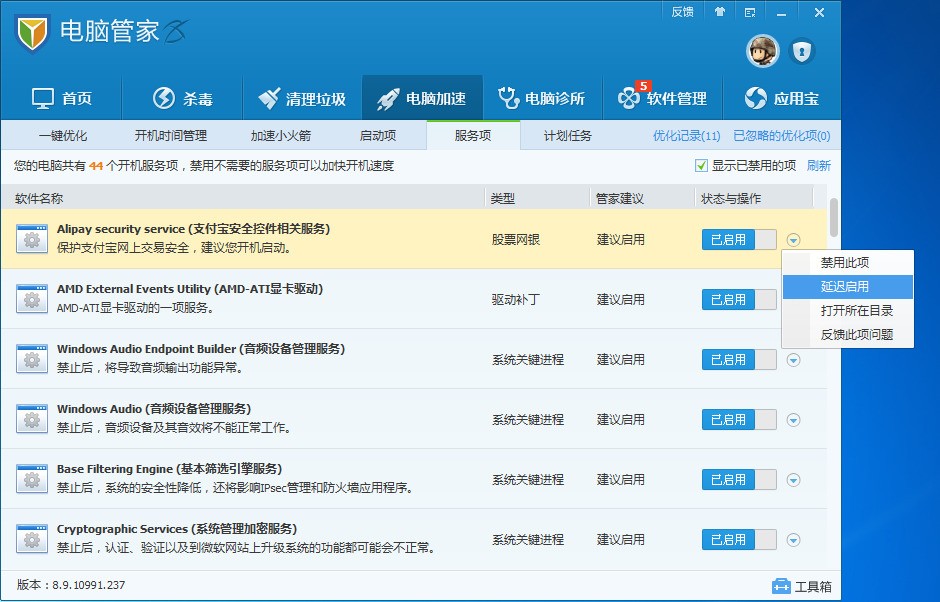Open the 开机时间管理 tab
940x602 pixels.
[171, 136]
